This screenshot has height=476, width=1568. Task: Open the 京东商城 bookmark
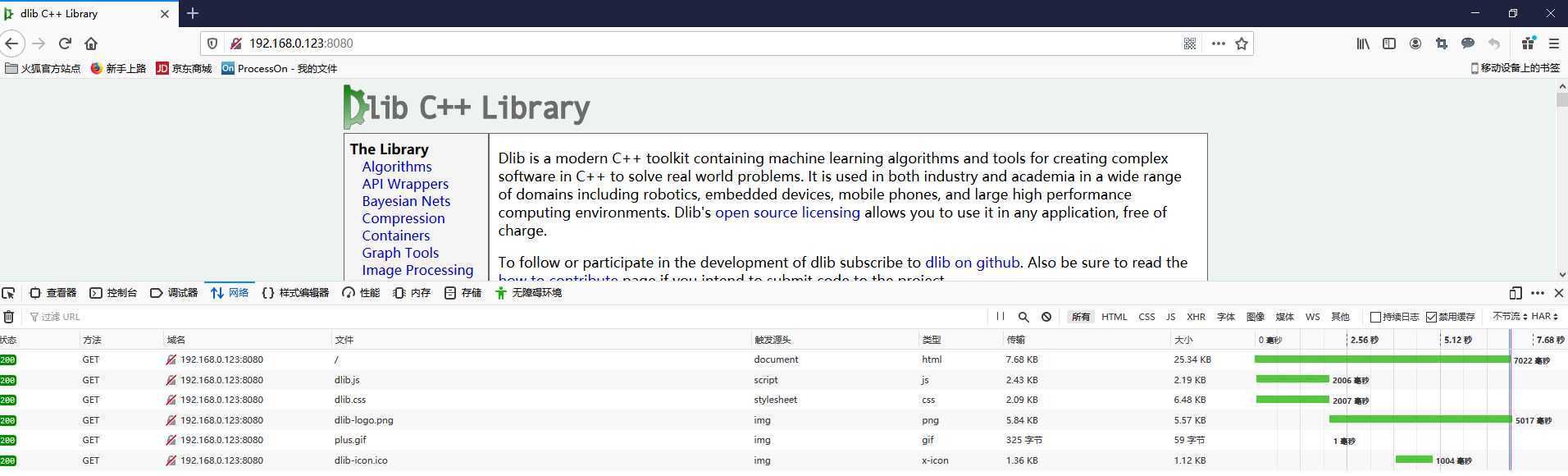click(185, 68)
